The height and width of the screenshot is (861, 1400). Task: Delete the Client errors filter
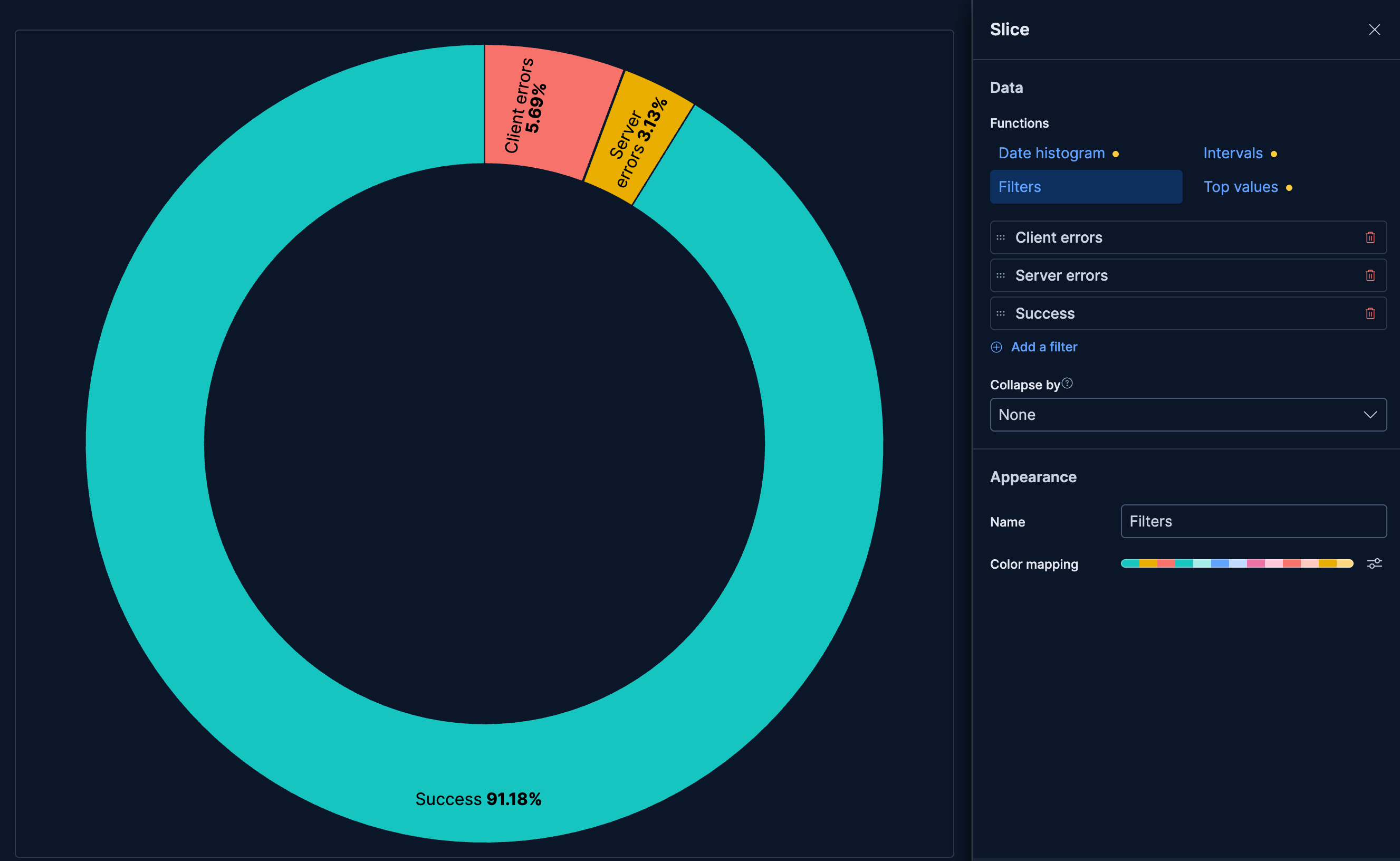pyautogui.click(x=1370, y=237)
